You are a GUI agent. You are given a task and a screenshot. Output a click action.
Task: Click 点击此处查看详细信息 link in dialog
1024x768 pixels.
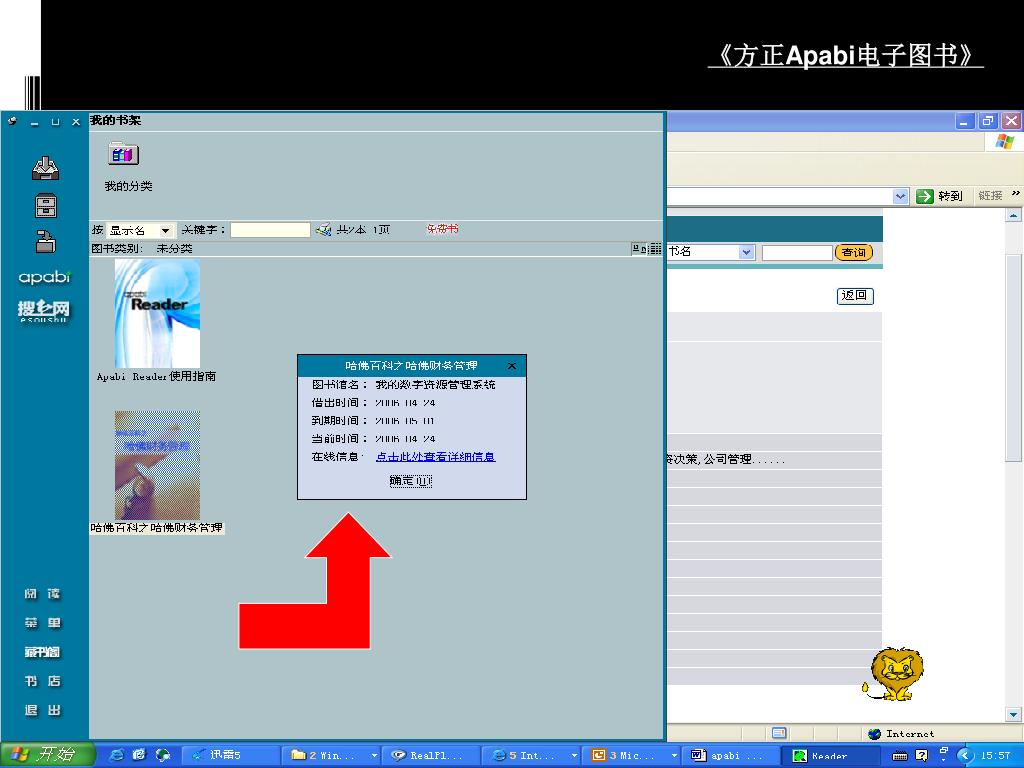pyautogui.click(x=436, y=457)
